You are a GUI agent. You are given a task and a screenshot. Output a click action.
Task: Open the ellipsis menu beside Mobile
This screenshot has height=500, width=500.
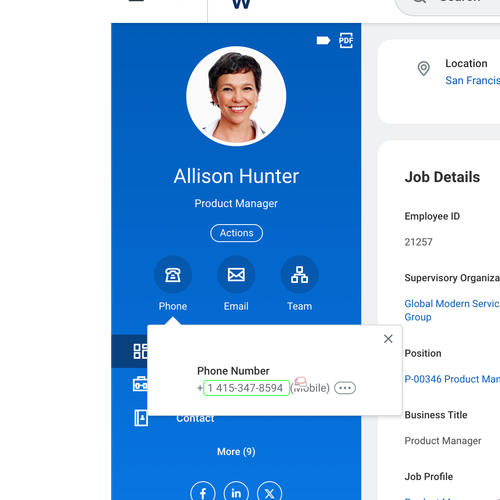pyautogui.click(x=345, y=388)
